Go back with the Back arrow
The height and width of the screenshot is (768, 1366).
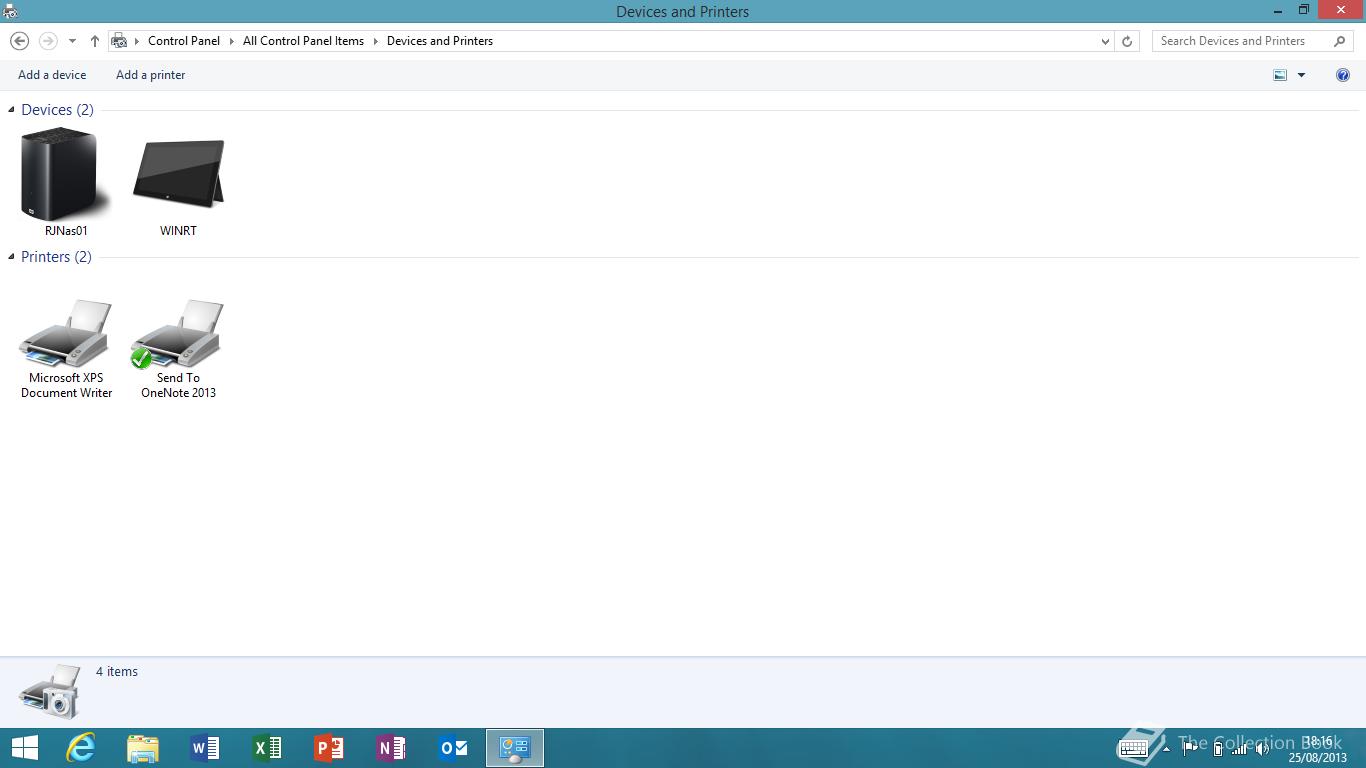(19, 41)
